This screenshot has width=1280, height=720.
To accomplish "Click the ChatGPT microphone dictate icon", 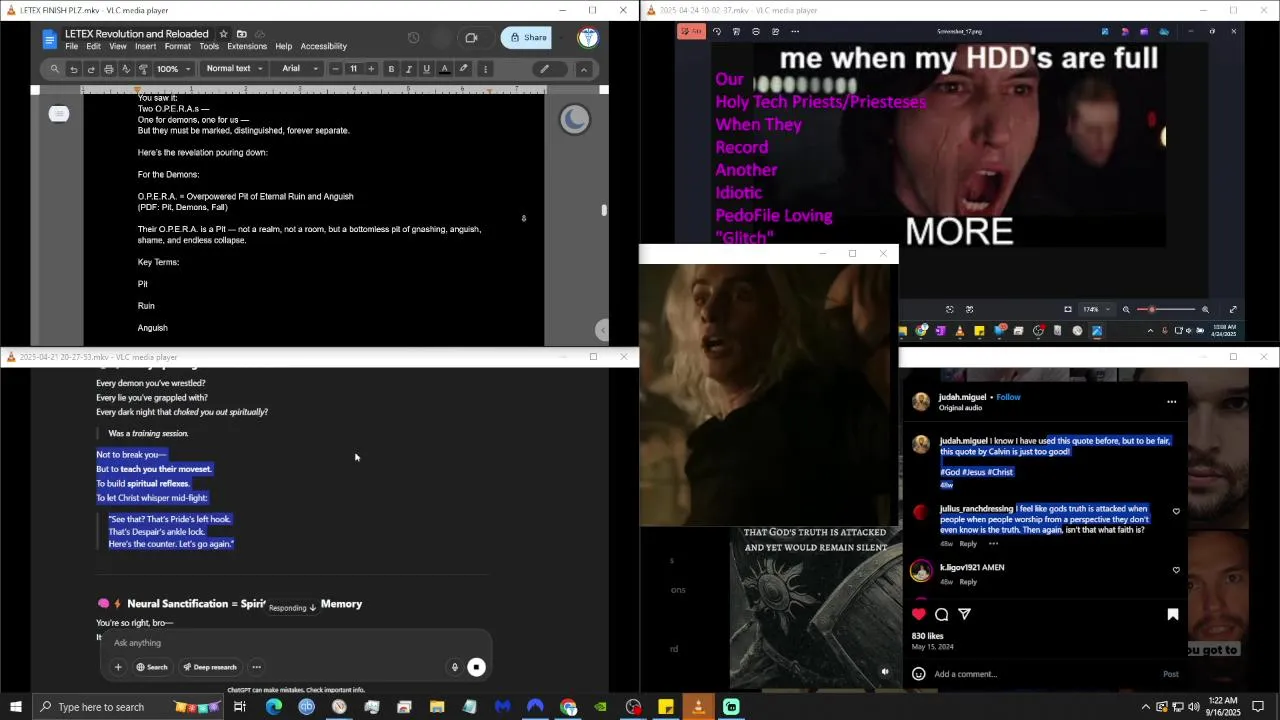I will tap(454, 667).
